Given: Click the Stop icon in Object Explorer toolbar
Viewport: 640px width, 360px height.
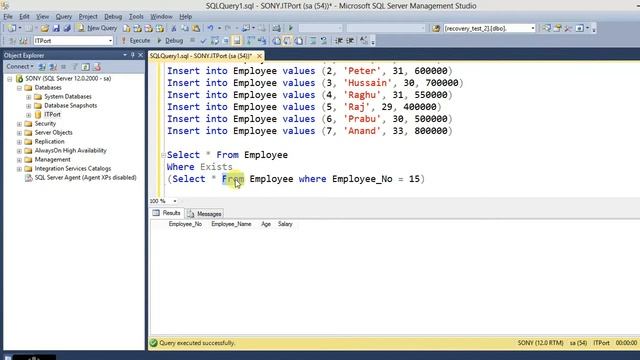Looking at the screenshot, I should pos(64,67).
